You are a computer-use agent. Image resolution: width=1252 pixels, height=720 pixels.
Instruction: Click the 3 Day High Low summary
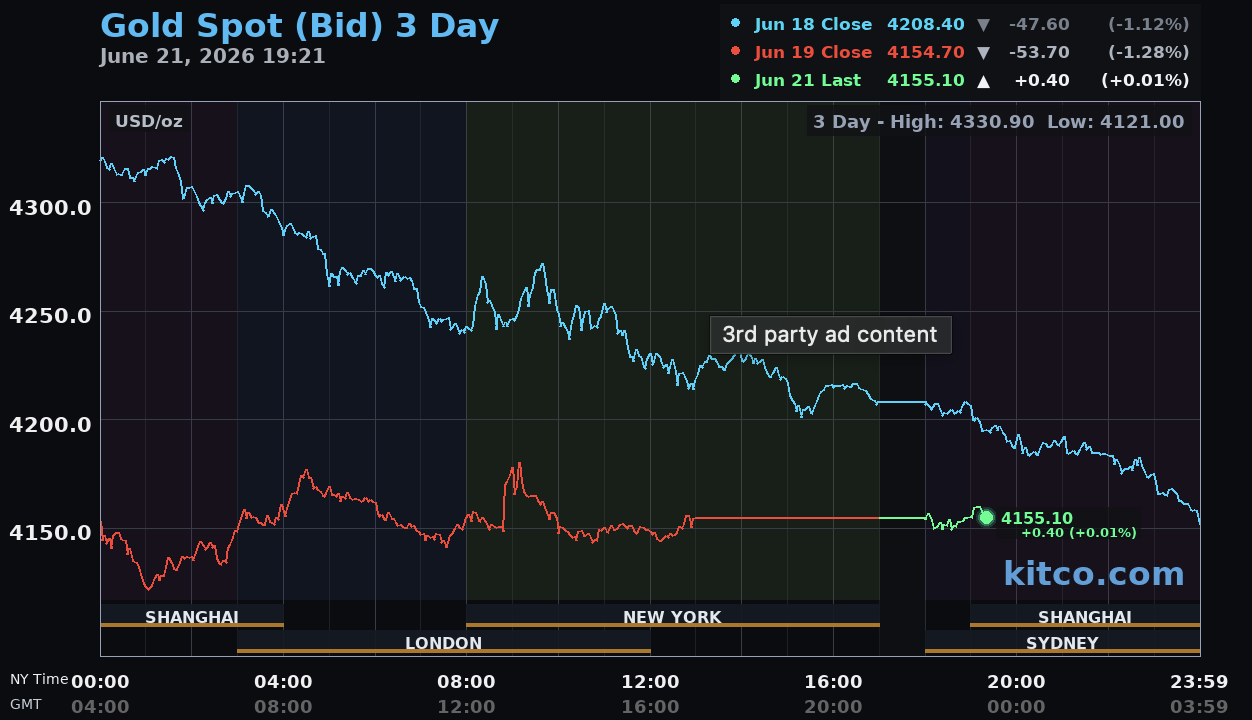(x=998, y=122)
